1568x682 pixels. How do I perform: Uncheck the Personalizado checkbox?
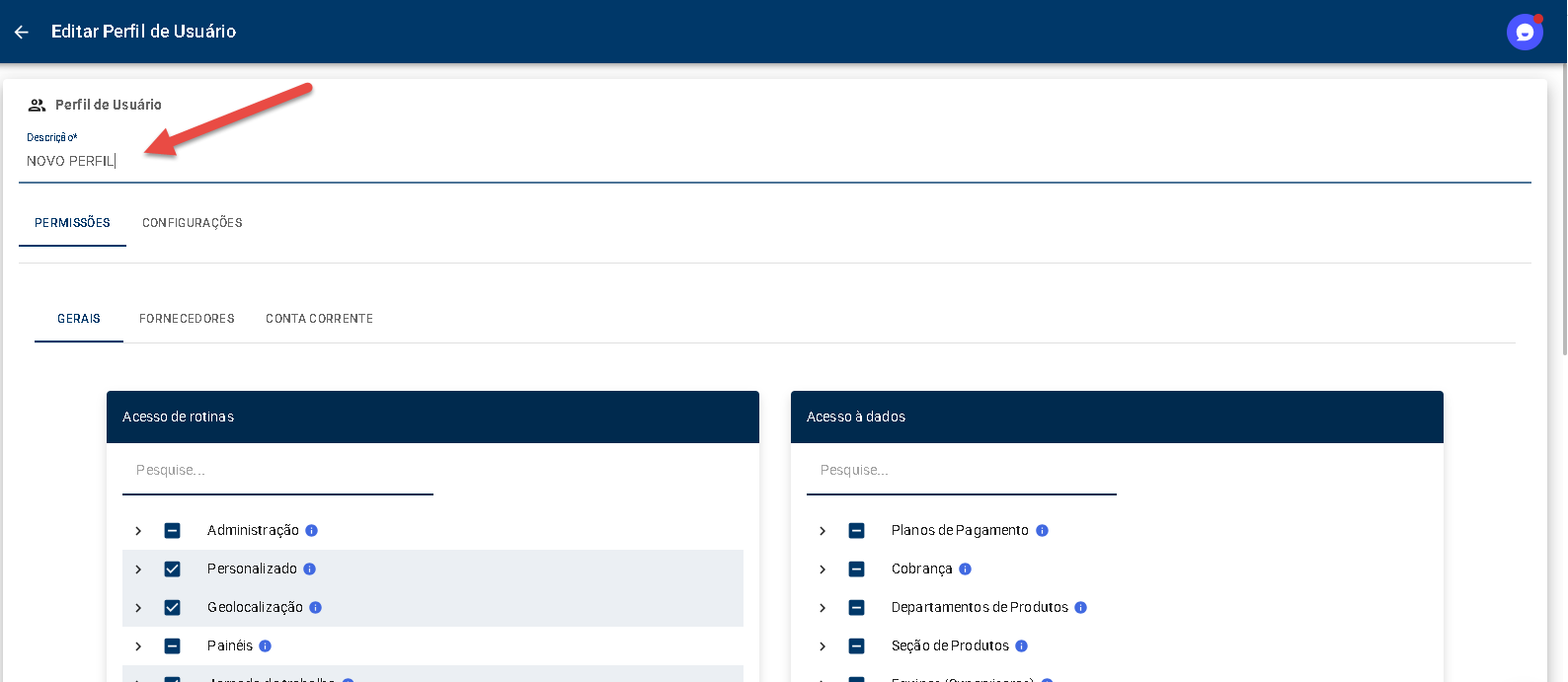click(173, 569)
